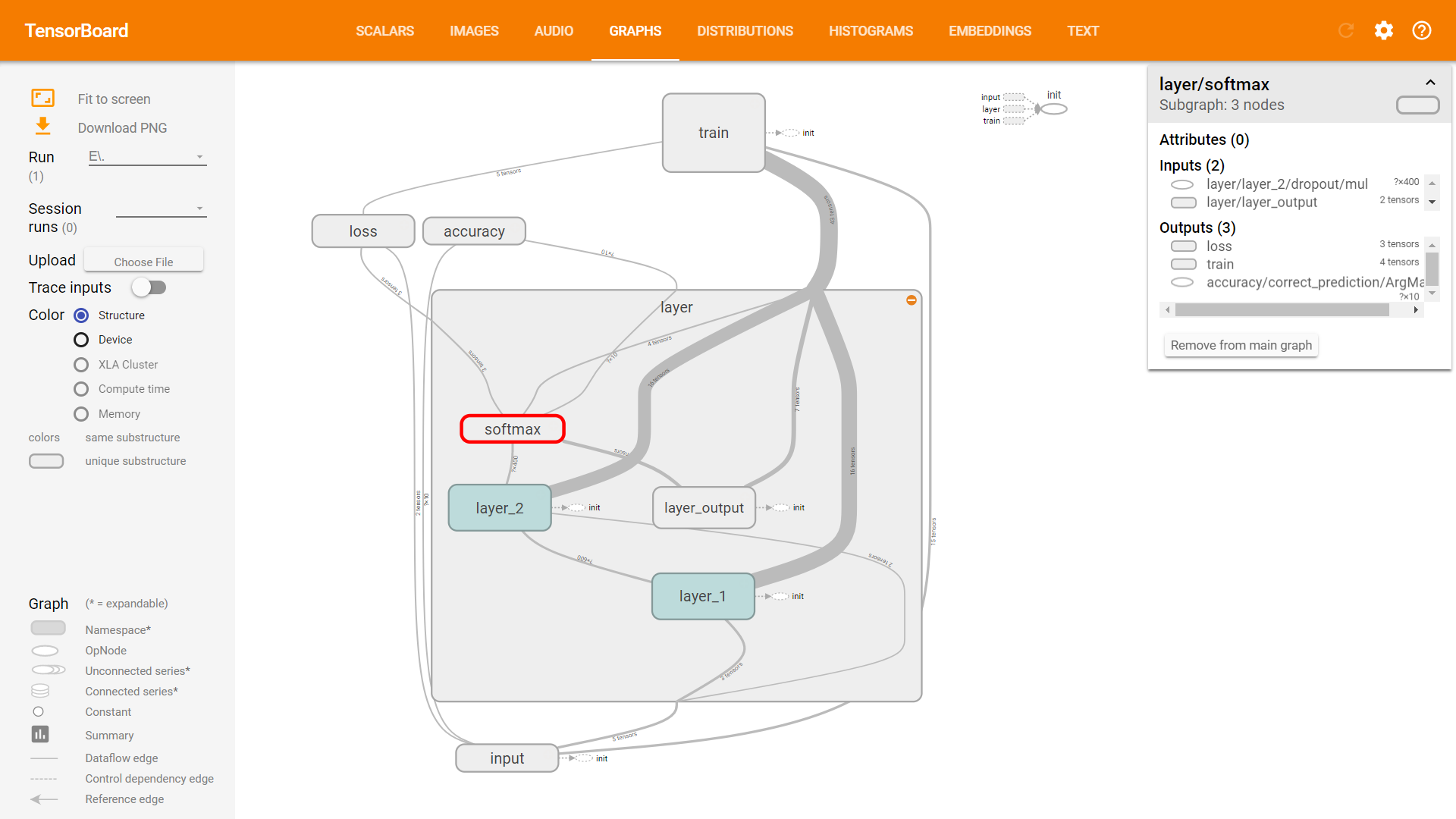The width and height of the screenshot is (1456, 819).
Task: Collapse the layer/softmax info panel
Action: click(1430, 83)
